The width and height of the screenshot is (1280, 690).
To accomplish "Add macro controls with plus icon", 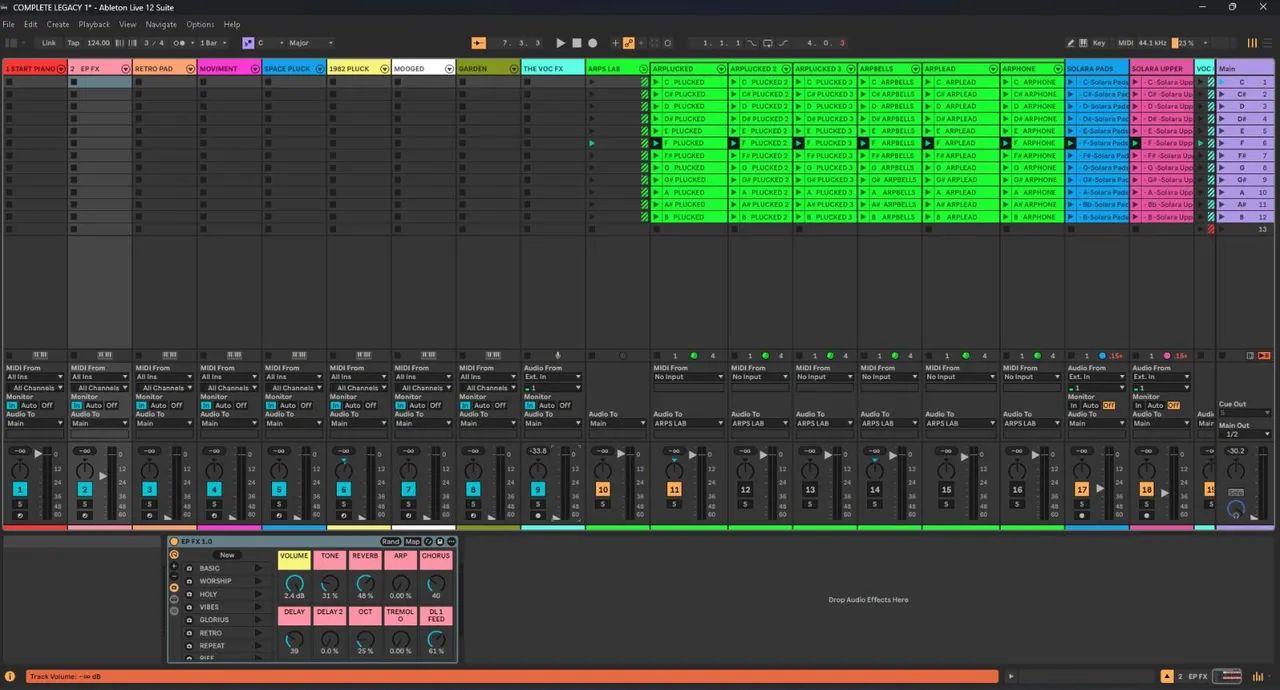I will (174, 566).
